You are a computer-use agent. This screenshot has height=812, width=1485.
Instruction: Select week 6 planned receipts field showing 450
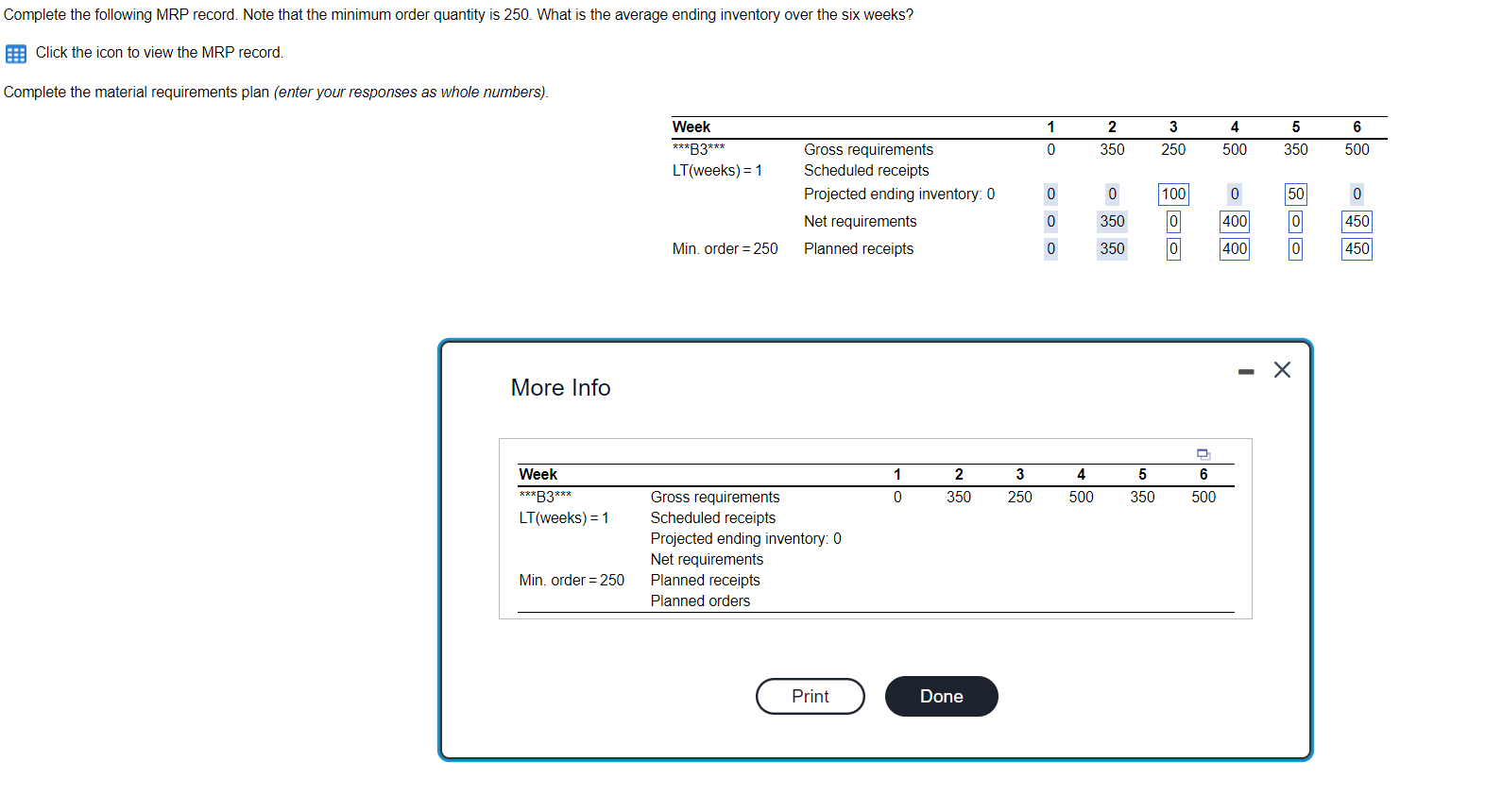1357,249
